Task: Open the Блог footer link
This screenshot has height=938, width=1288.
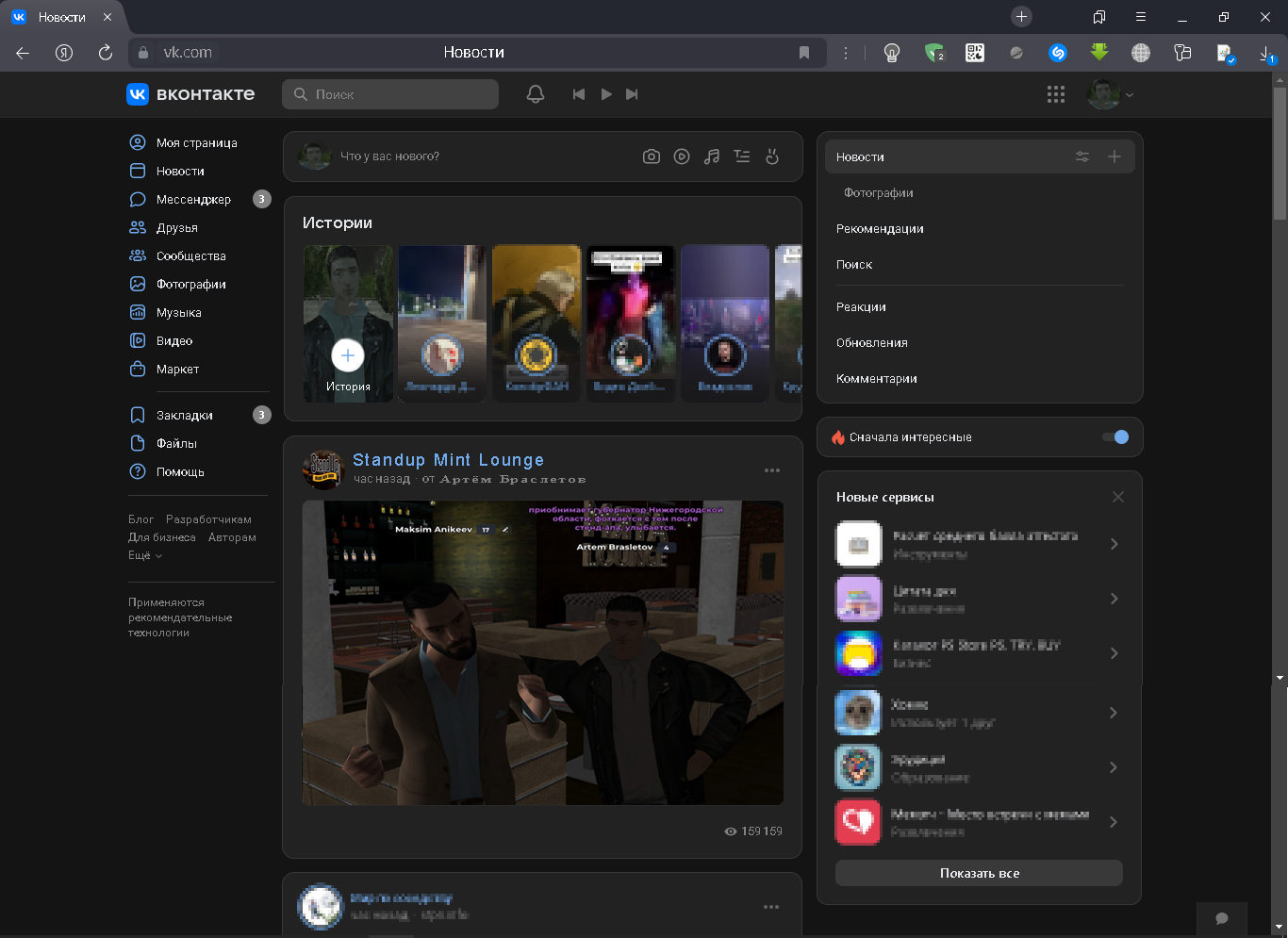Action: pos(140,519)
